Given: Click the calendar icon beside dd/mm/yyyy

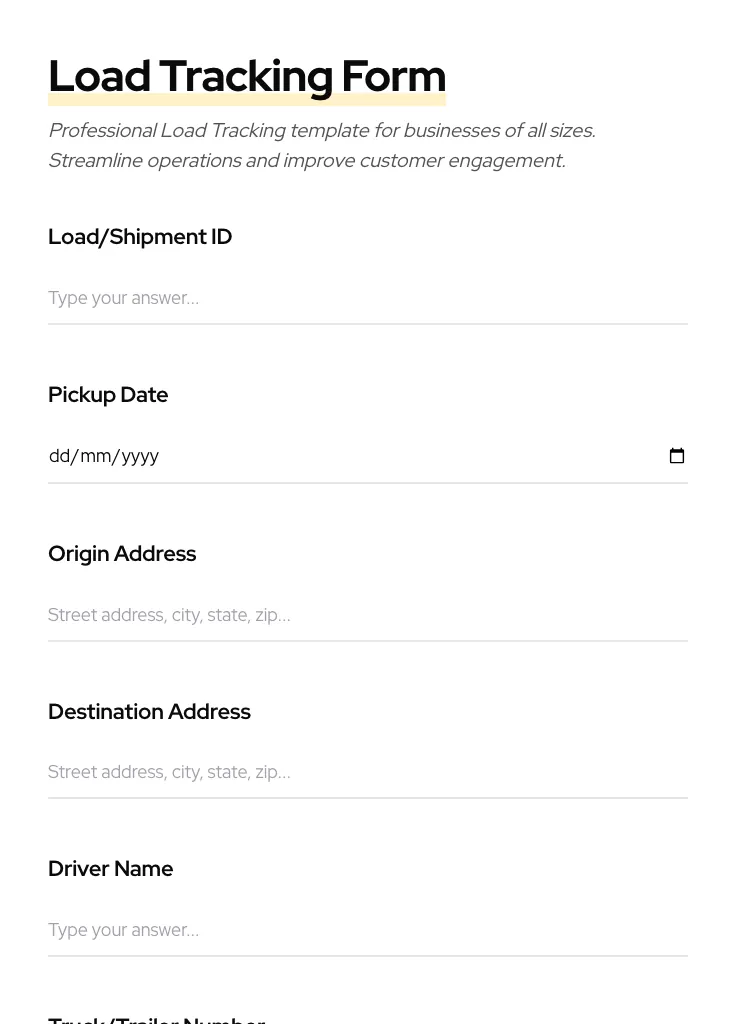Looking at the screenshot, I should coord(677,456).
